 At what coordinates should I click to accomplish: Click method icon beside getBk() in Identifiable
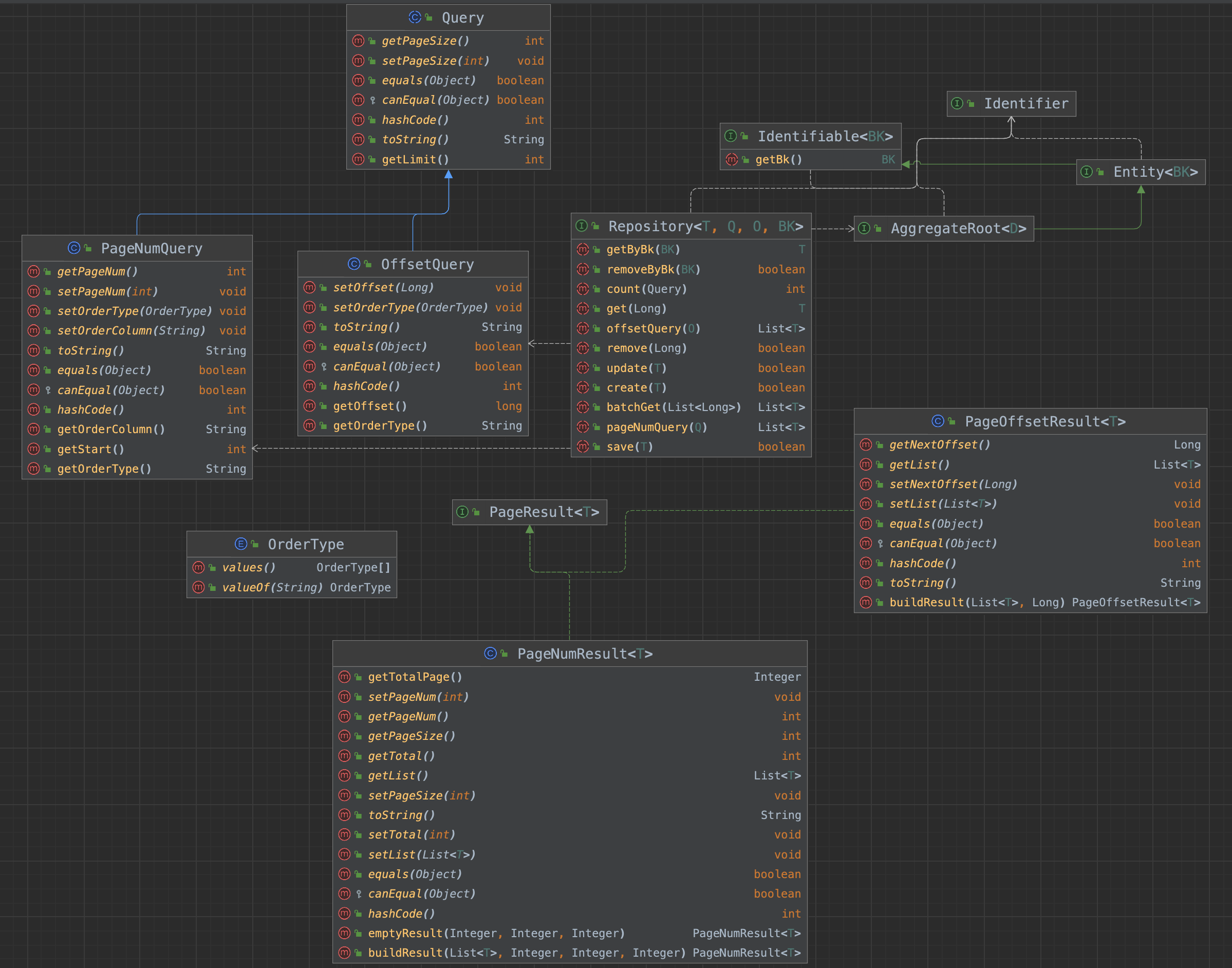[732, 160]
